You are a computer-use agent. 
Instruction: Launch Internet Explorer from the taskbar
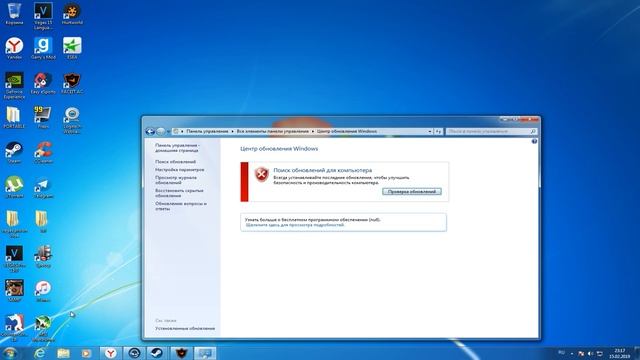(40, 353)
